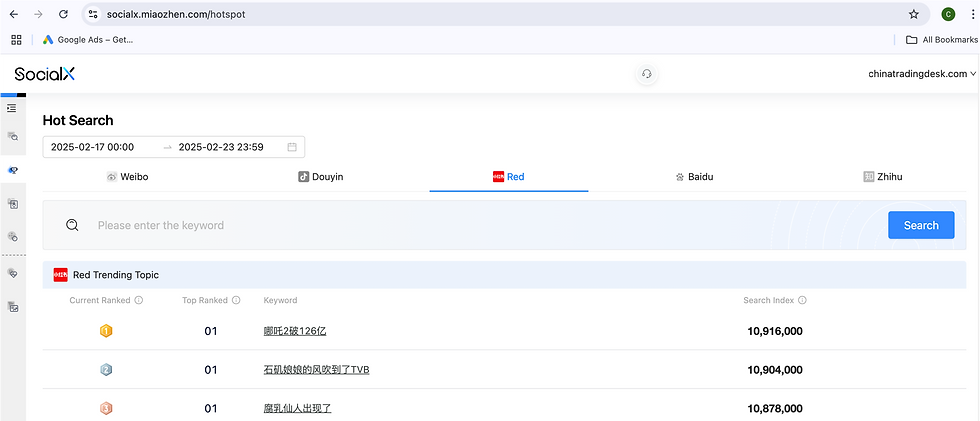The height and width of the screenshot is (421, 980).
Task: Click the Red Trending Topic title
Action: pos(116,275)
